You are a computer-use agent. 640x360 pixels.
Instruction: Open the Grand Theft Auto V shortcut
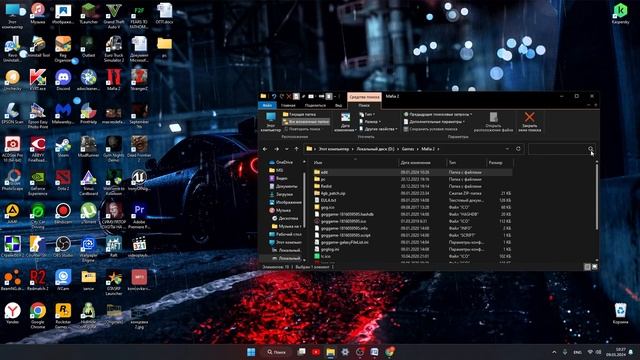[x=114, y=16]
